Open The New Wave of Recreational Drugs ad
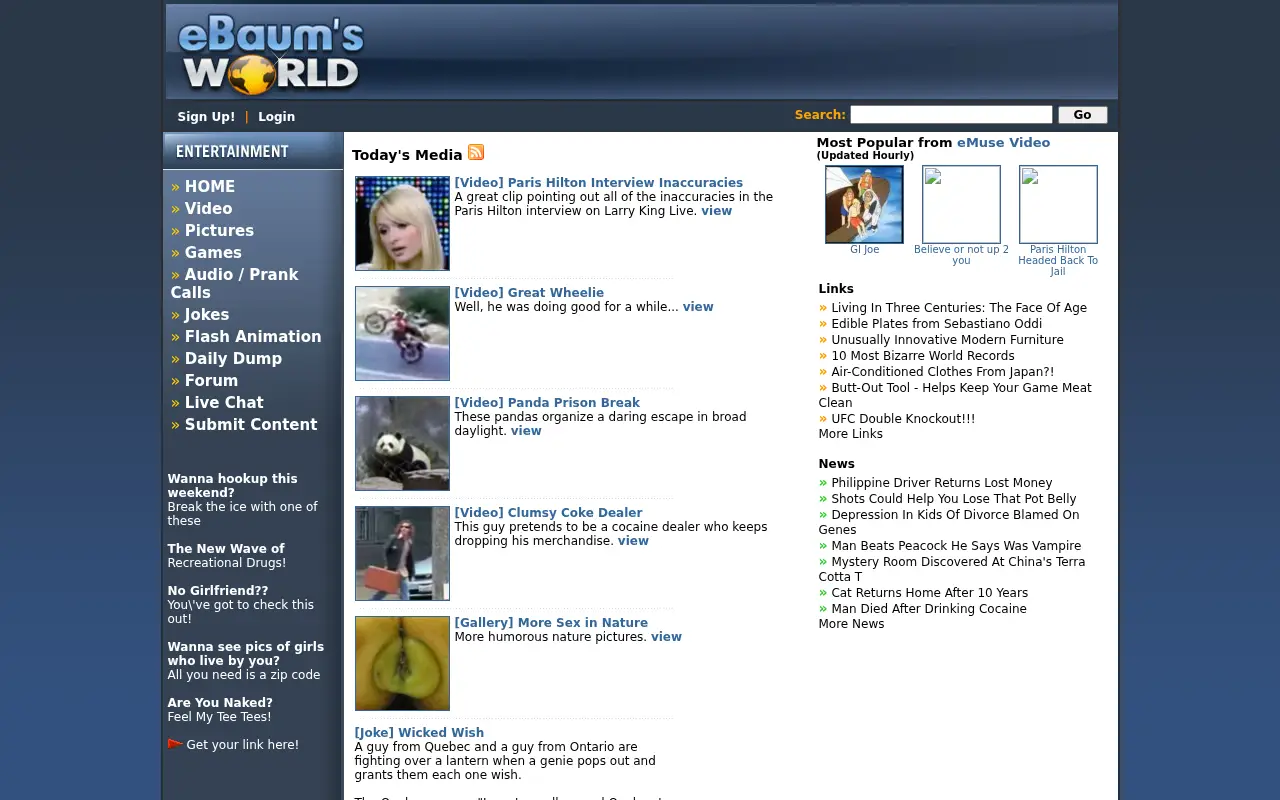 click(x=227, y=556)
